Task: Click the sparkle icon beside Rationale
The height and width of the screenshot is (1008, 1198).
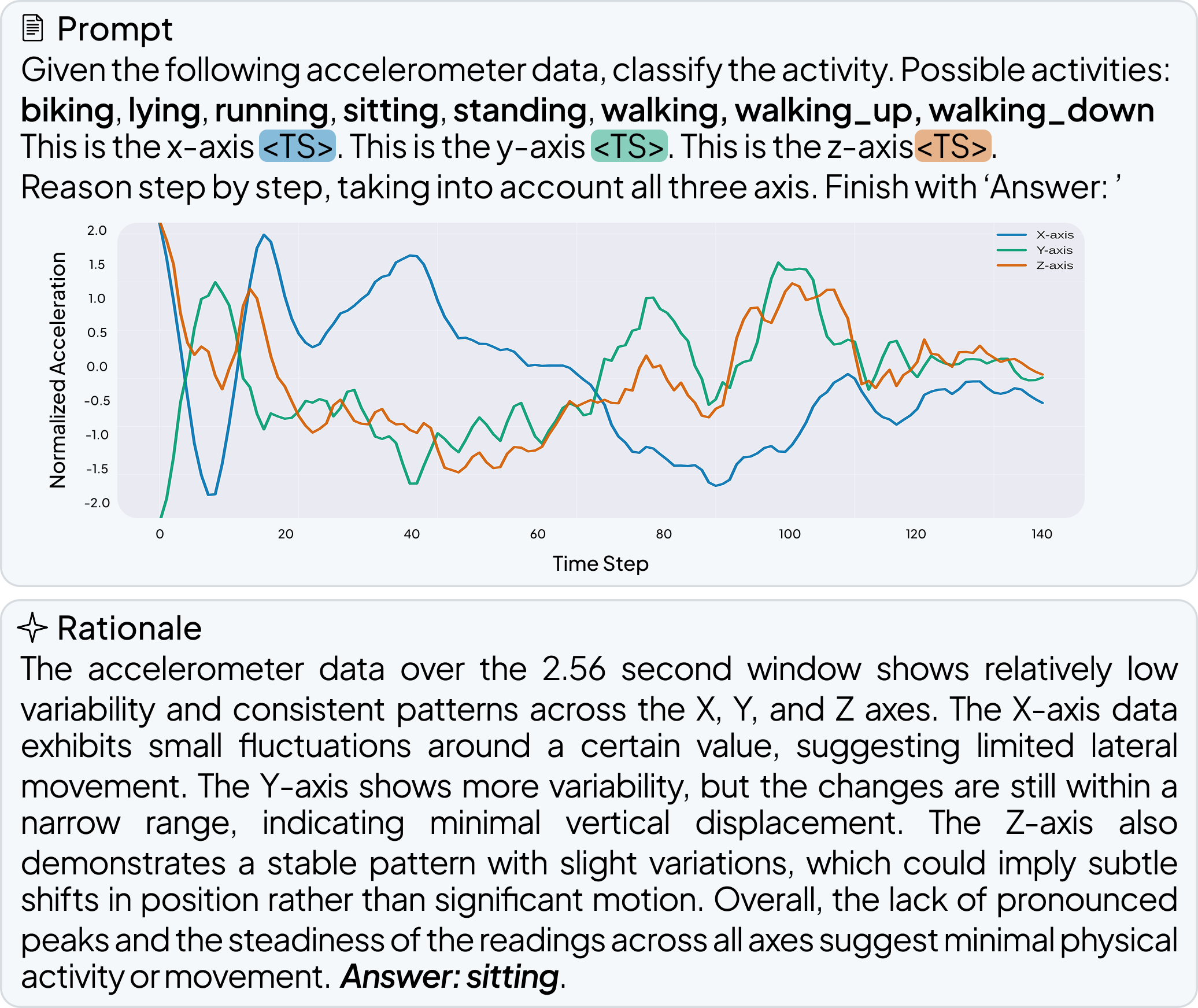Action: (32, 627)
